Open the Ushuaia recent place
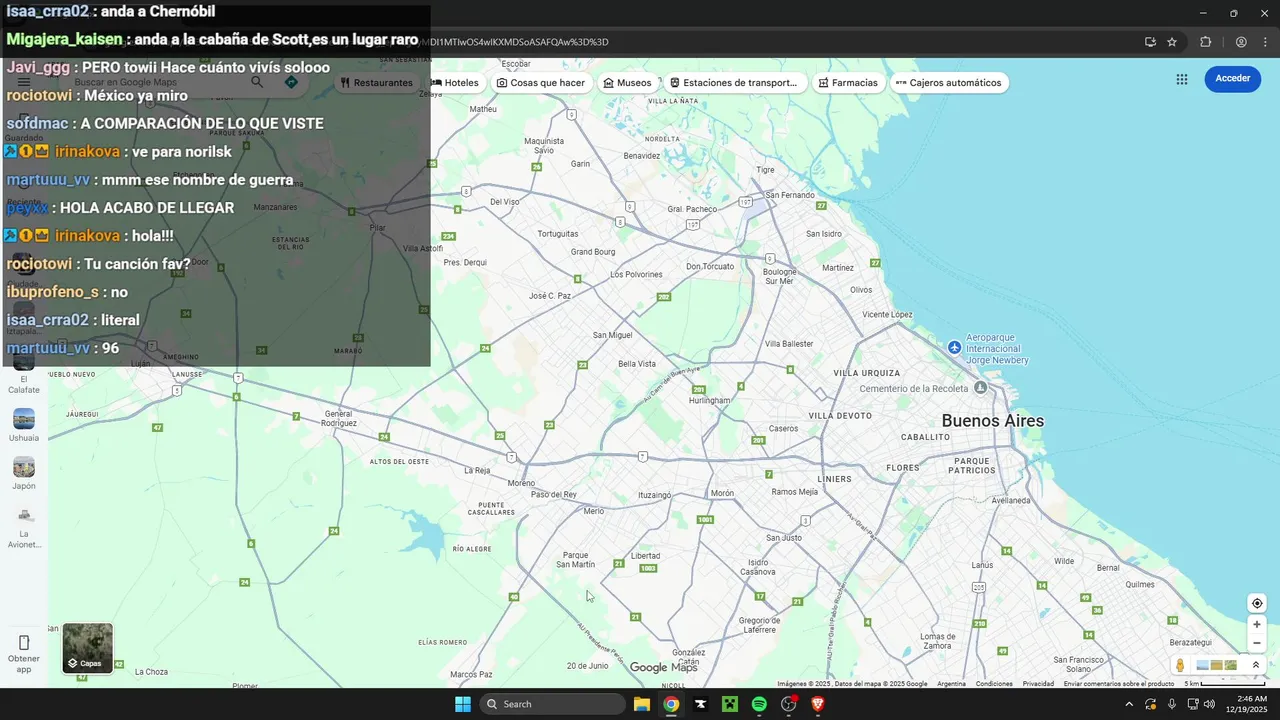1280x720 pixels. point(24,425)
